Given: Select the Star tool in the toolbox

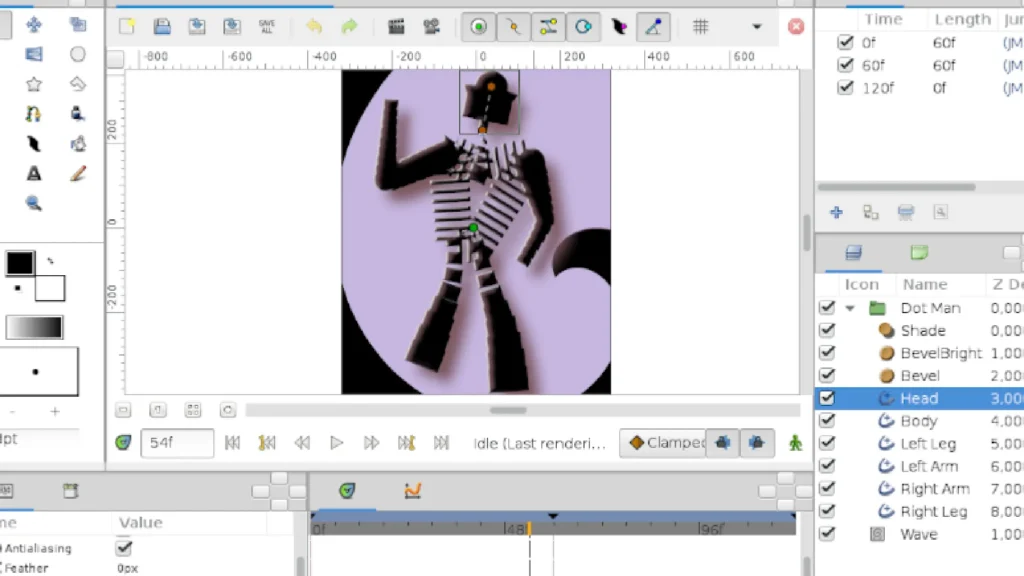Looking at the screenshot, I should coord(33,84).
